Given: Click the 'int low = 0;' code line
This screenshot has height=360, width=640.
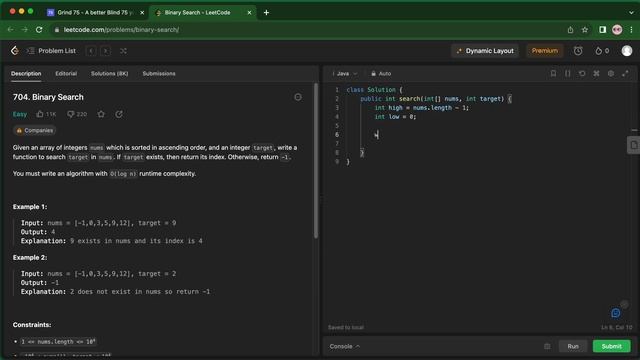Looking at the screenshot, I should tap(395, 117).
